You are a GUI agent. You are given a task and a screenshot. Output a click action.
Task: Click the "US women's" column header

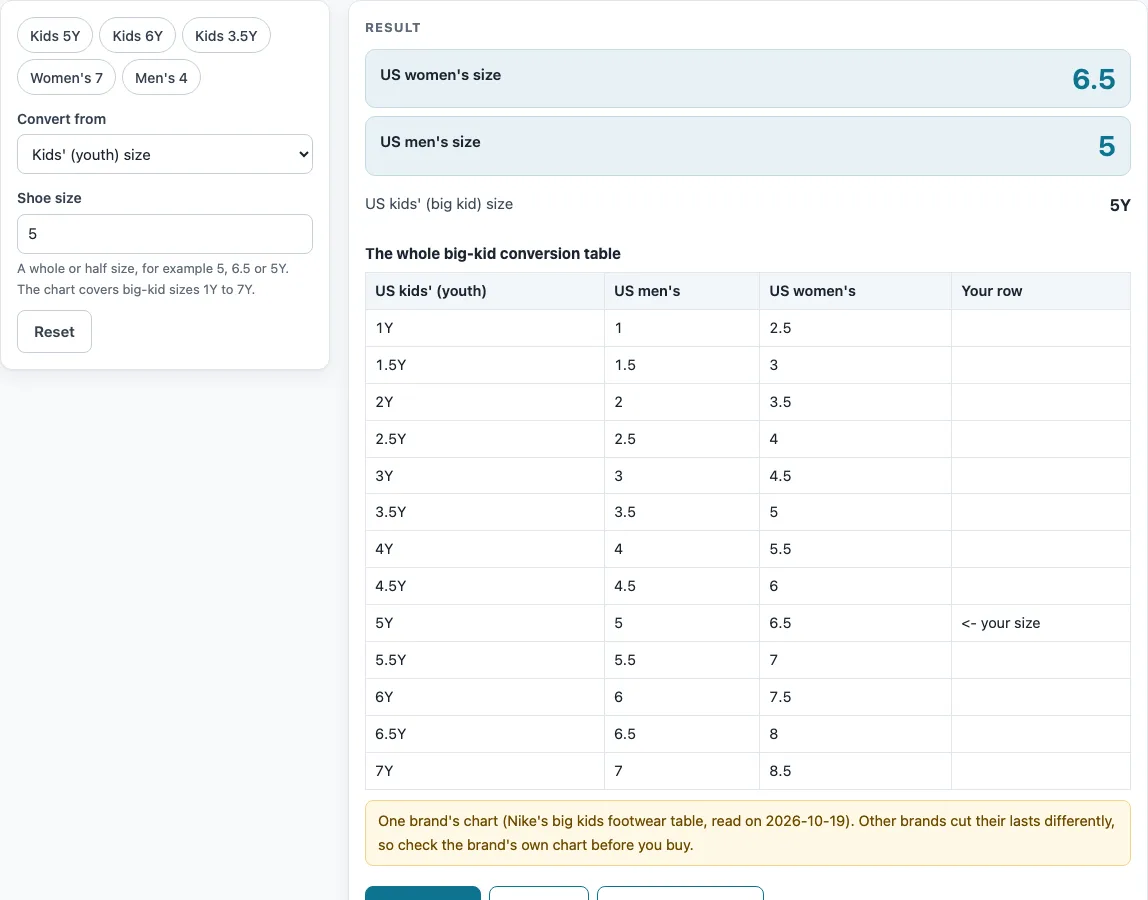(x=855, y=291)
